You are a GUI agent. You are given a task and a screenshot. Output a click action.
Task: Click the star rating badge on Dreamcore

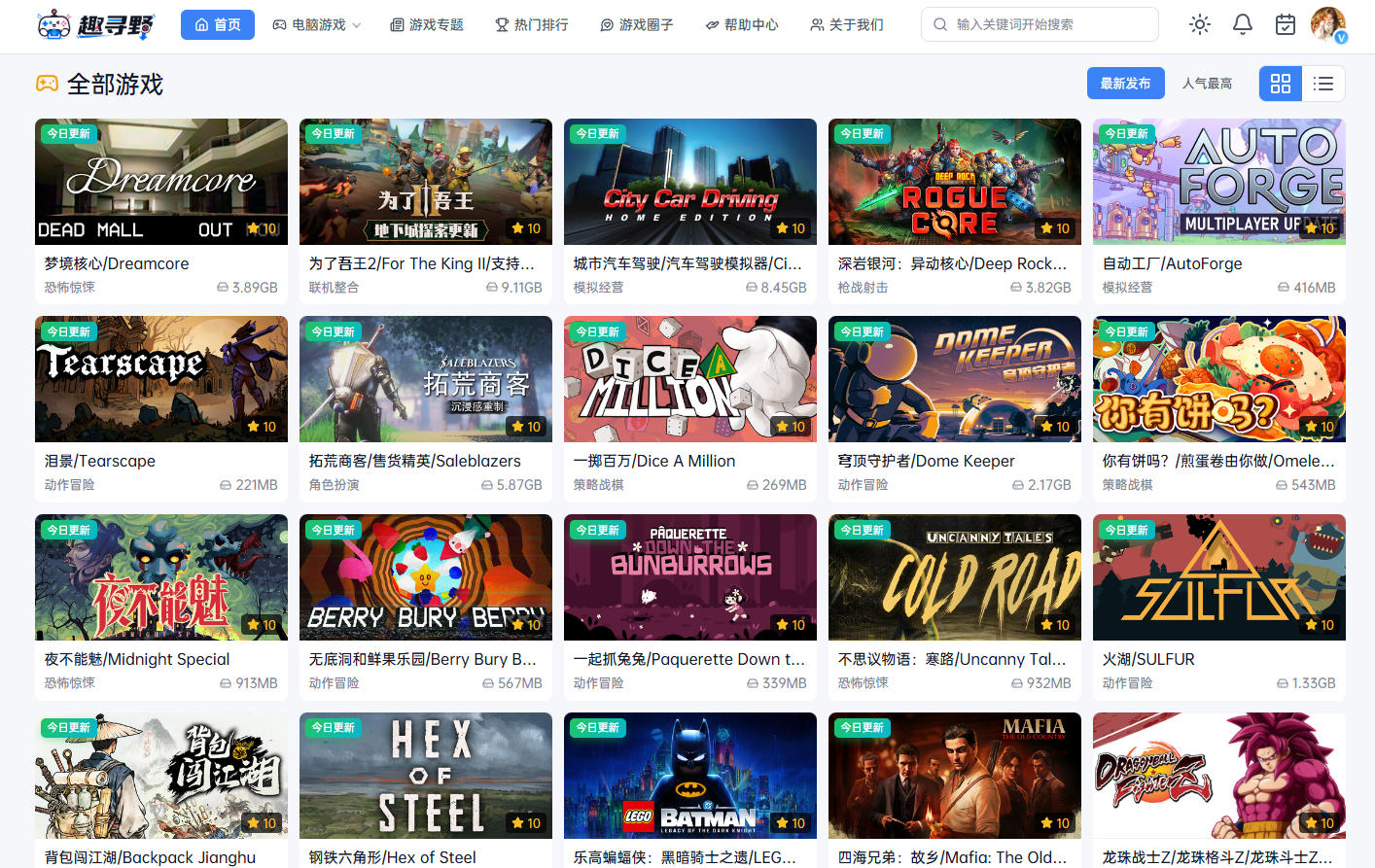(x=262, y=228)
